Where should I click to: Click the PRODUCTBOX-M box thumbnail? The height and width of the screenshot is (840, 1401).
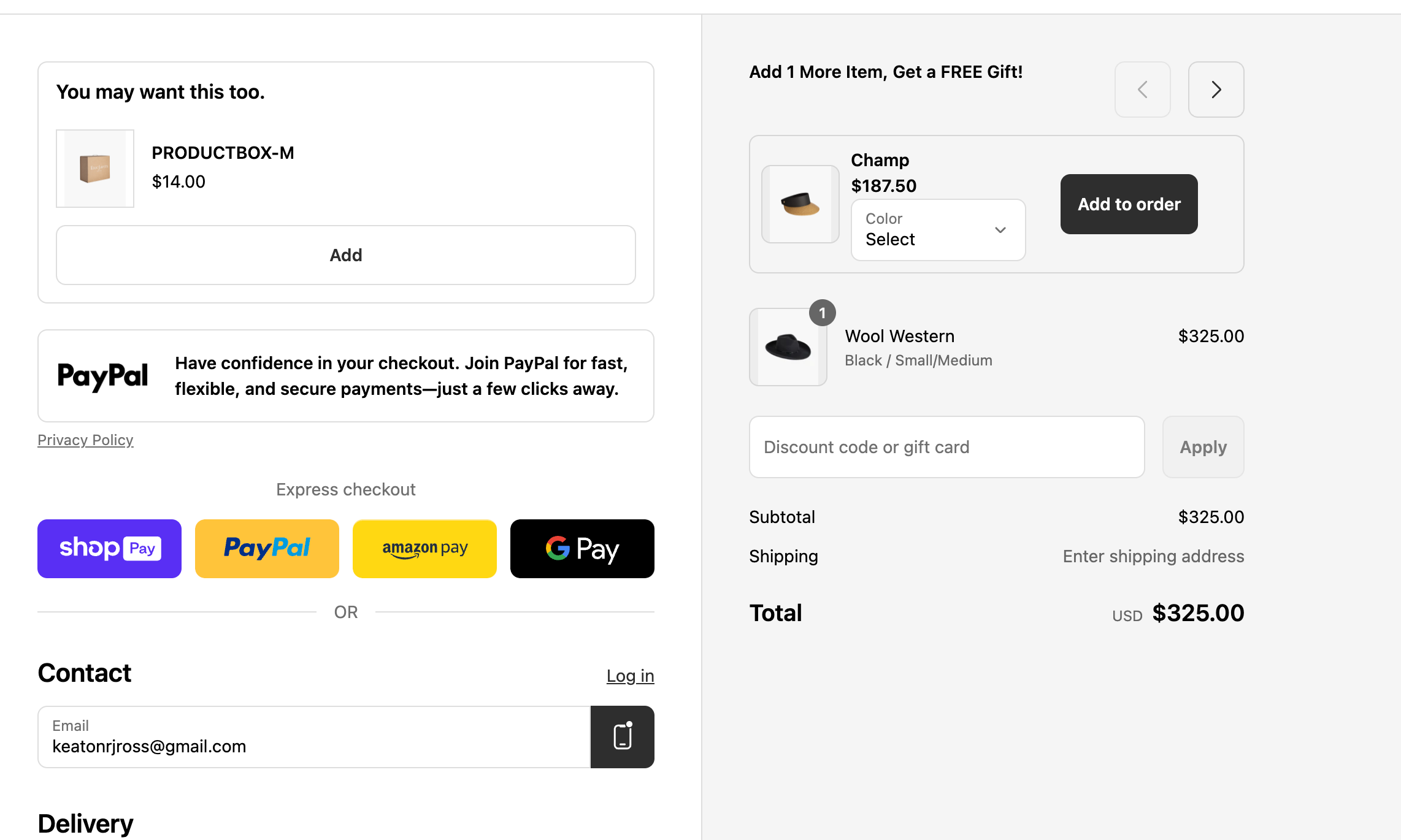coord(95,169)
